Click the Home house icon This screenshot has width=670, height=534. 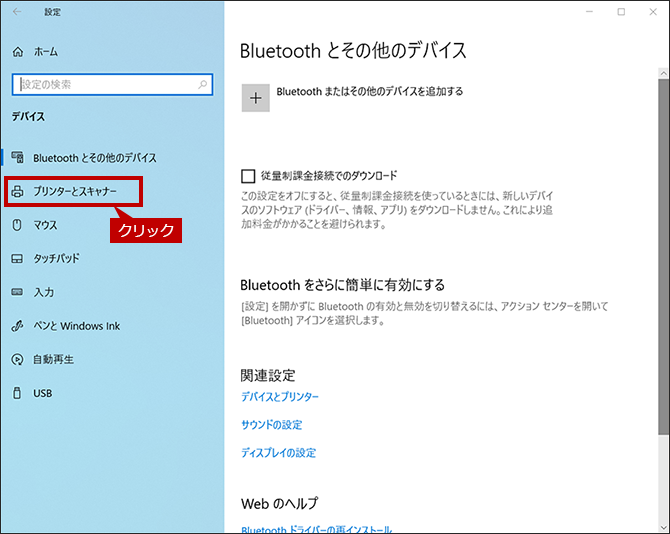[18, 52]
